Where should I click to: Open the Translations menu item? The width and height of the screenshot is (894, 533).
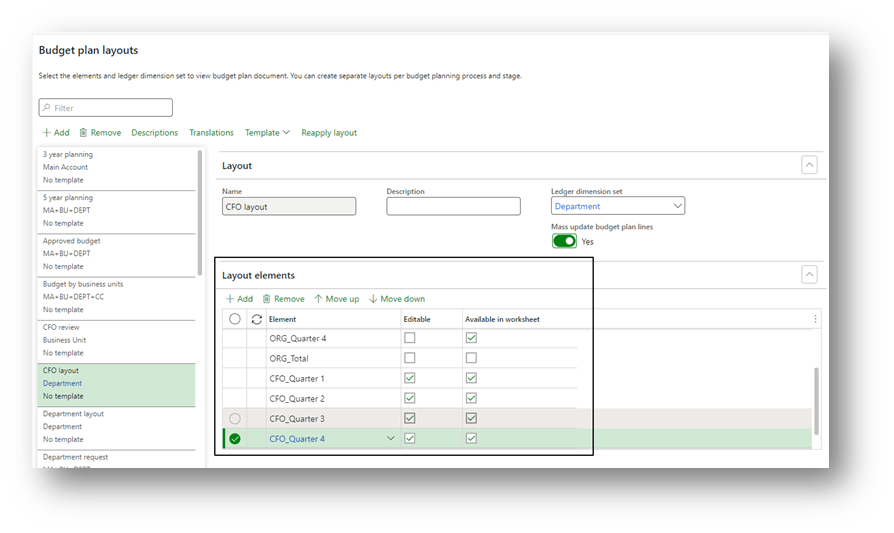click(x=211, y=133)
